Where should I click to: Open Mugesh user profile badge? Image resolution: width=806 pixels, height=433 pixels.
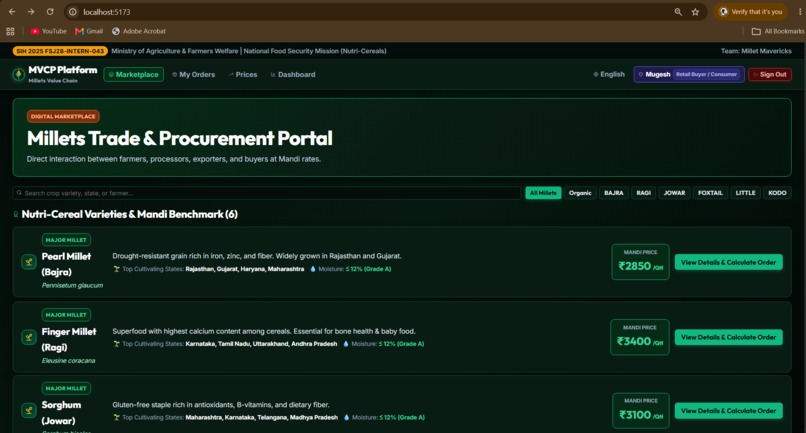689,75
